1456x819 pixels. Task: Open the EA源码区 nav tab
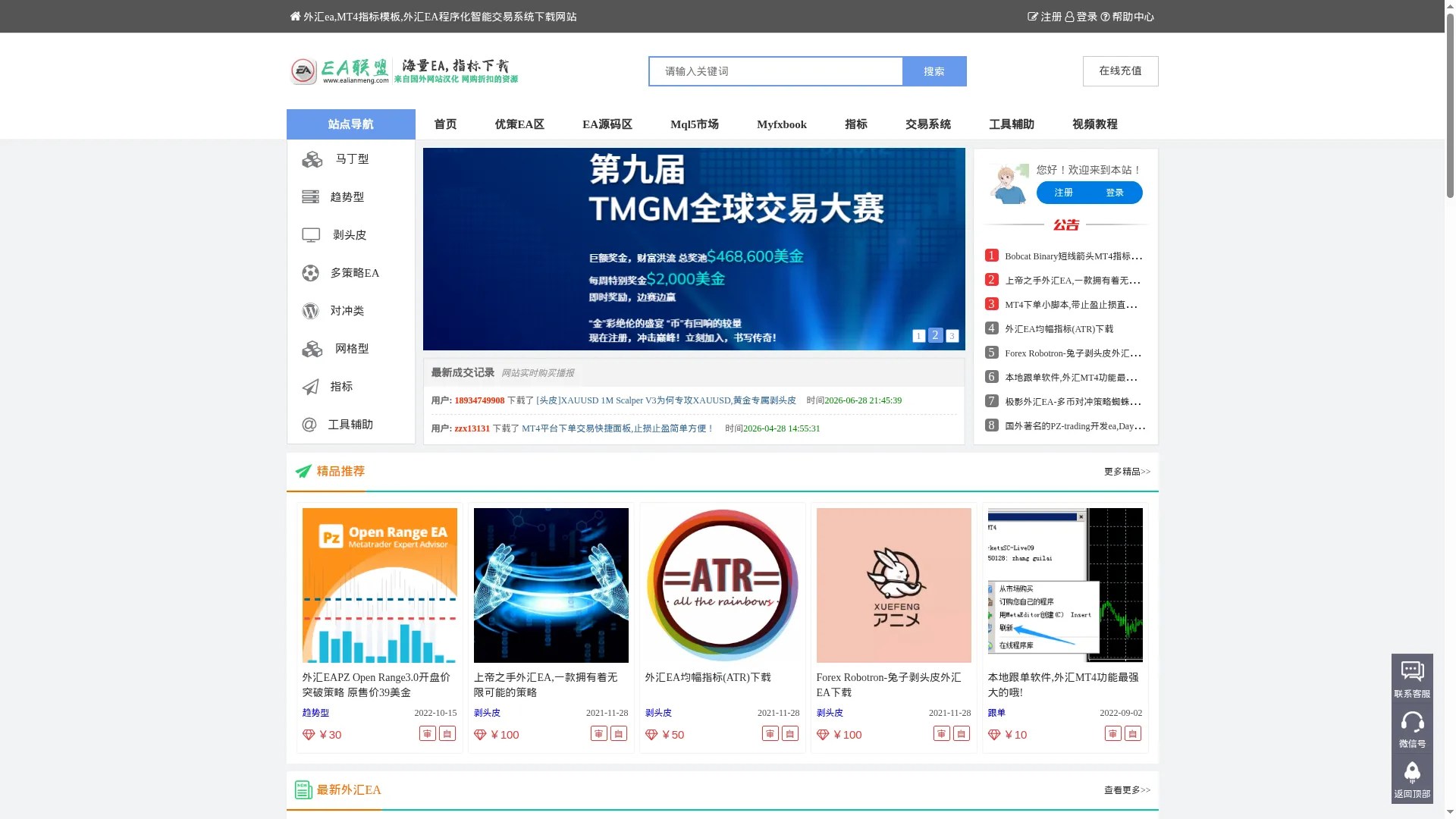[607, 124]
